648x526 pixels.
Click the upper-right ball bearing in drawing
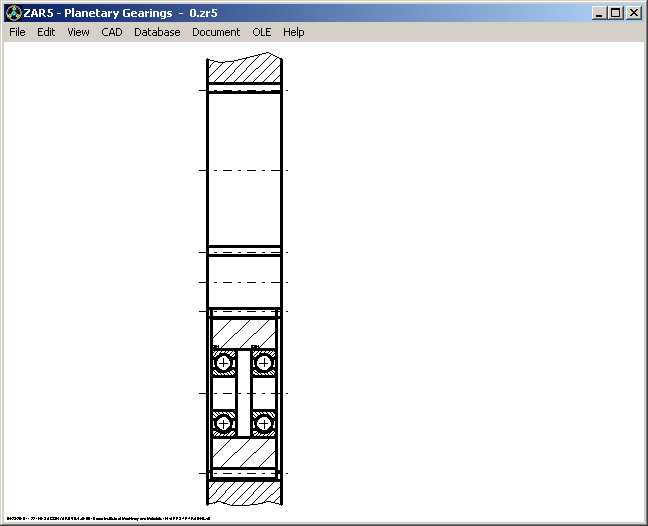click(264, 362)
